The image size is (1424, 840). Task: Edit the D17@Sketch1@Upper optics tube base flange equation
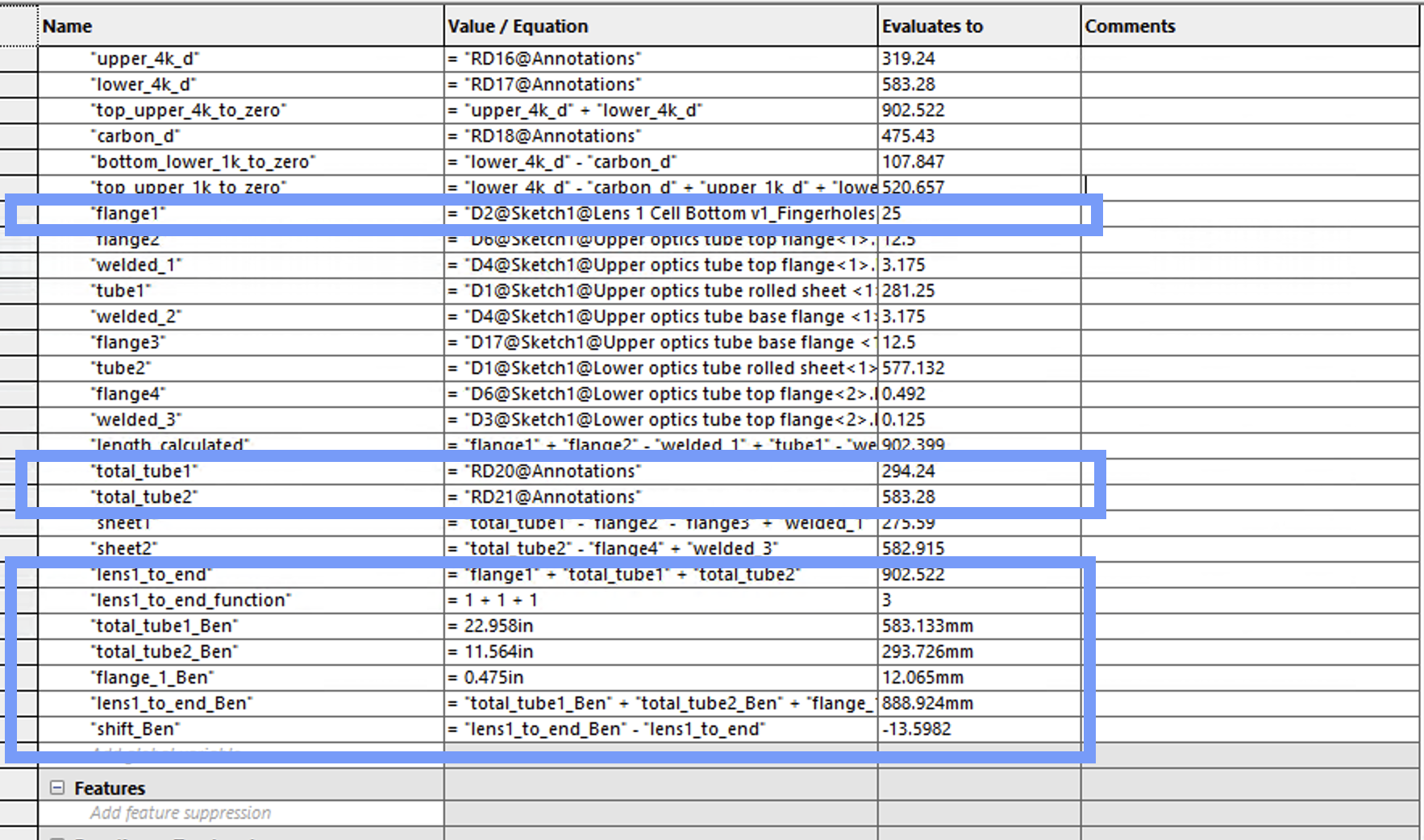point(660,343)
